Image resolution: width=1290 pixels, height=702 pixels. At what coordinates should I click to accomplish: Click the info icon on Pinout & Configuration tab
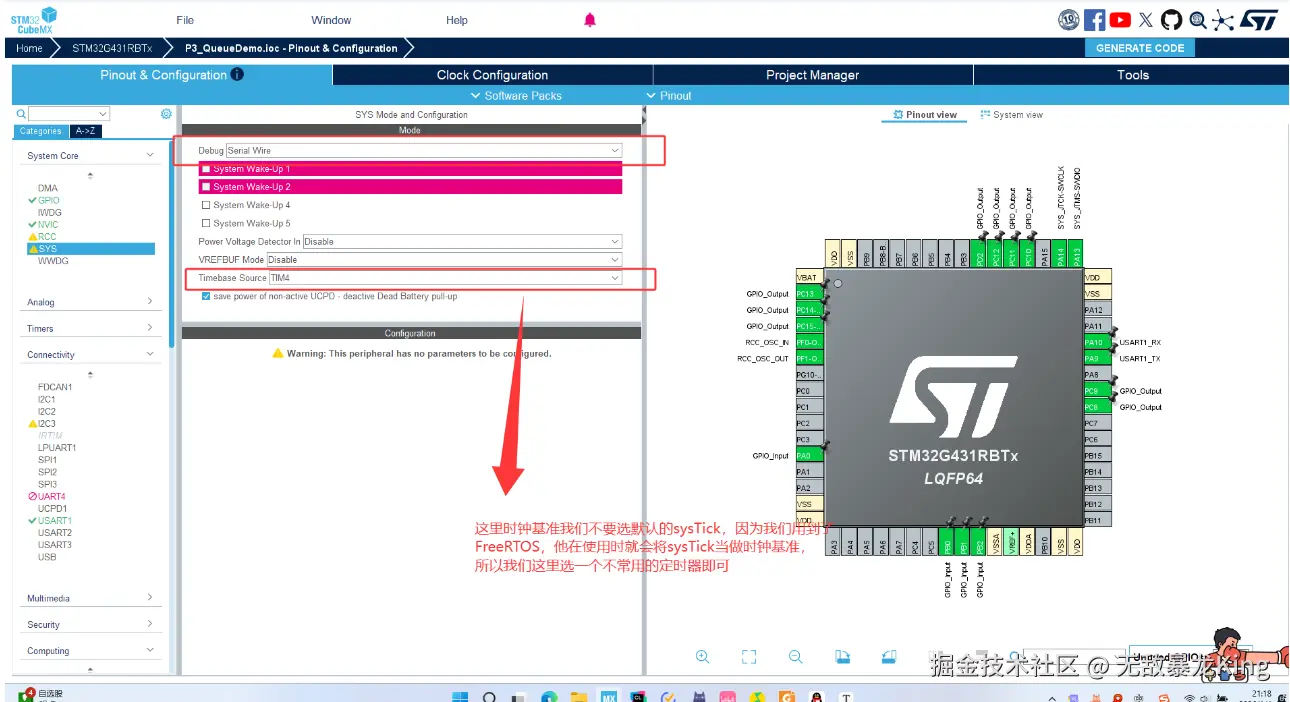tap(237, 74)
